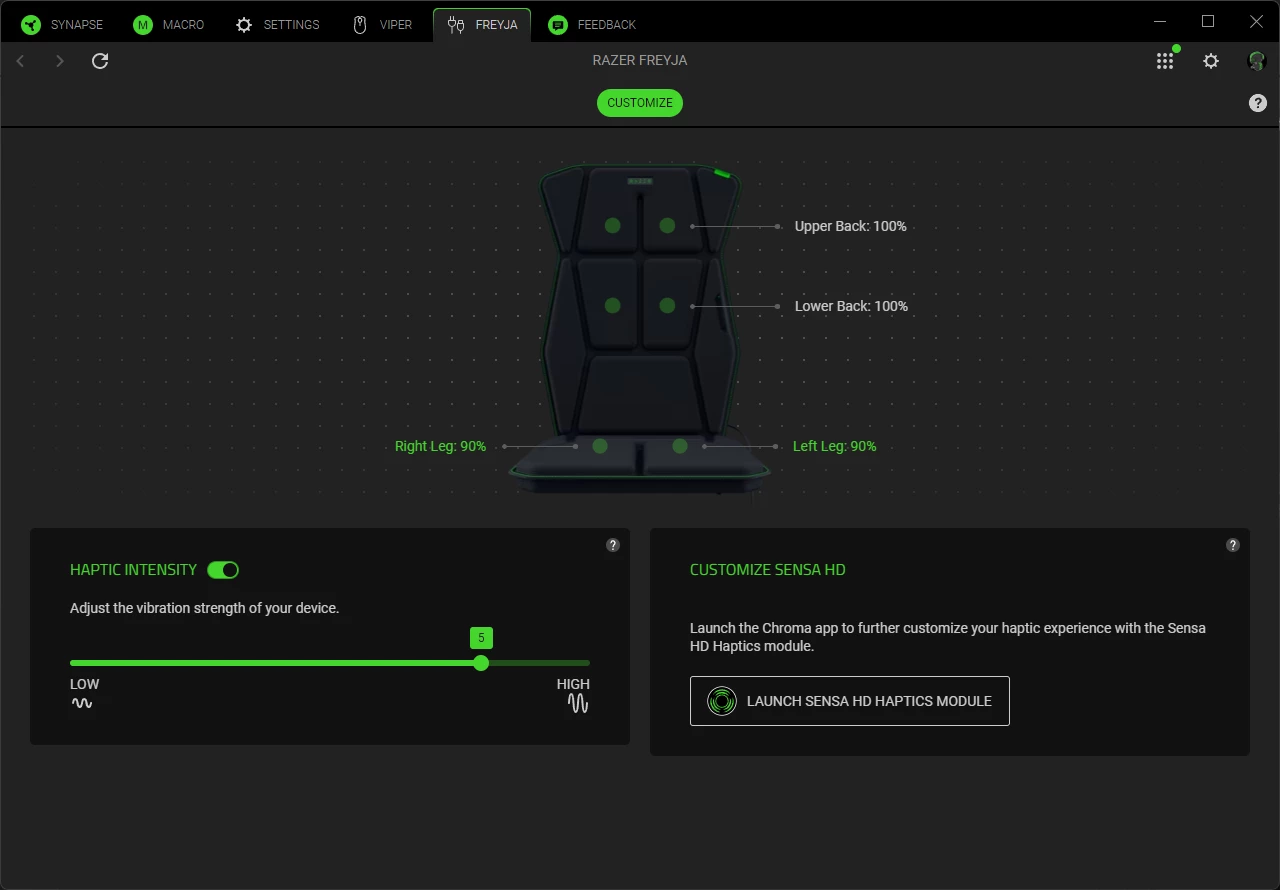Select the Viper device tab

tap(382, 24)
